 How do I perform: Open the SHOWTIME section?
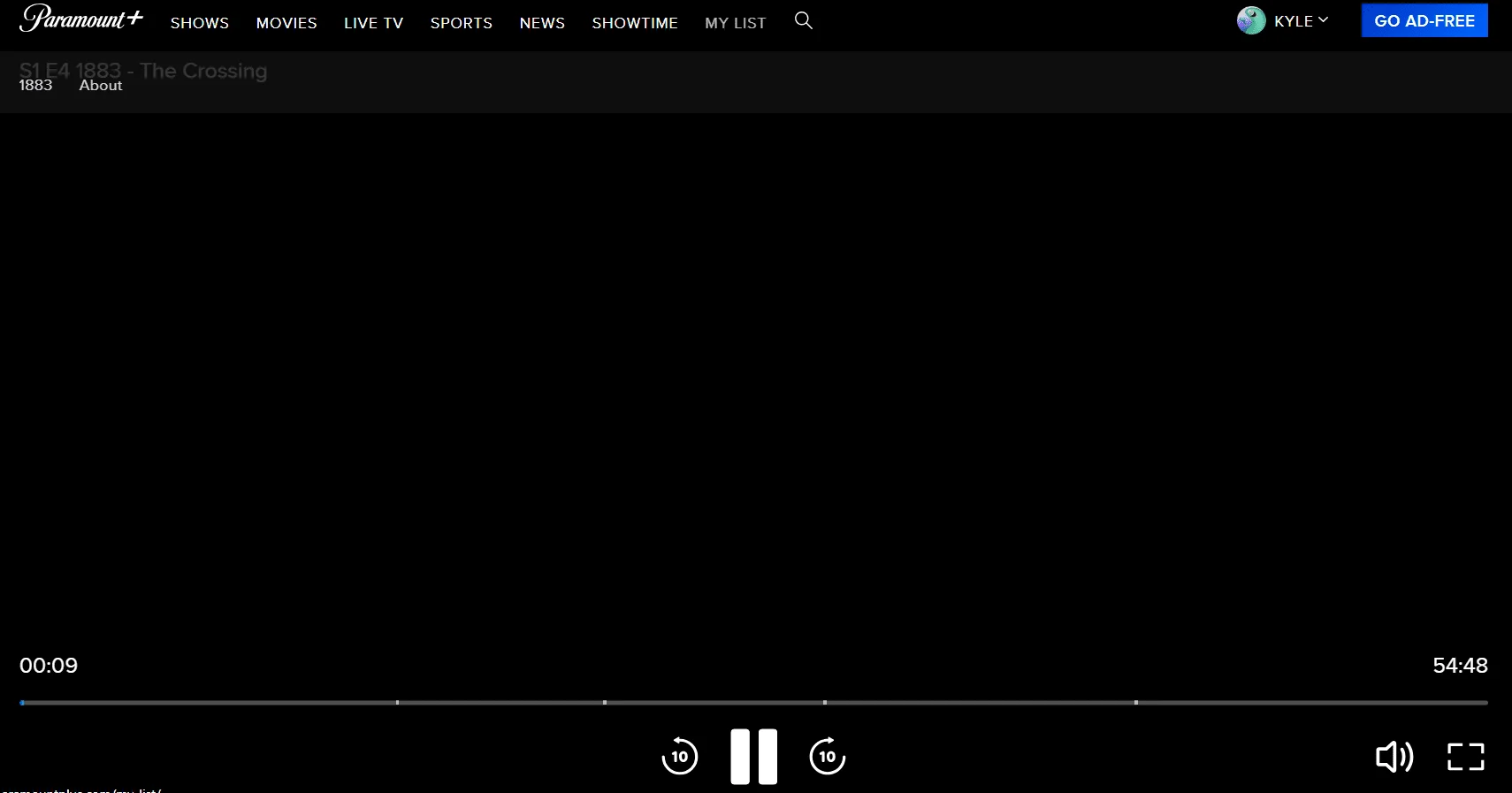(635, 23)
